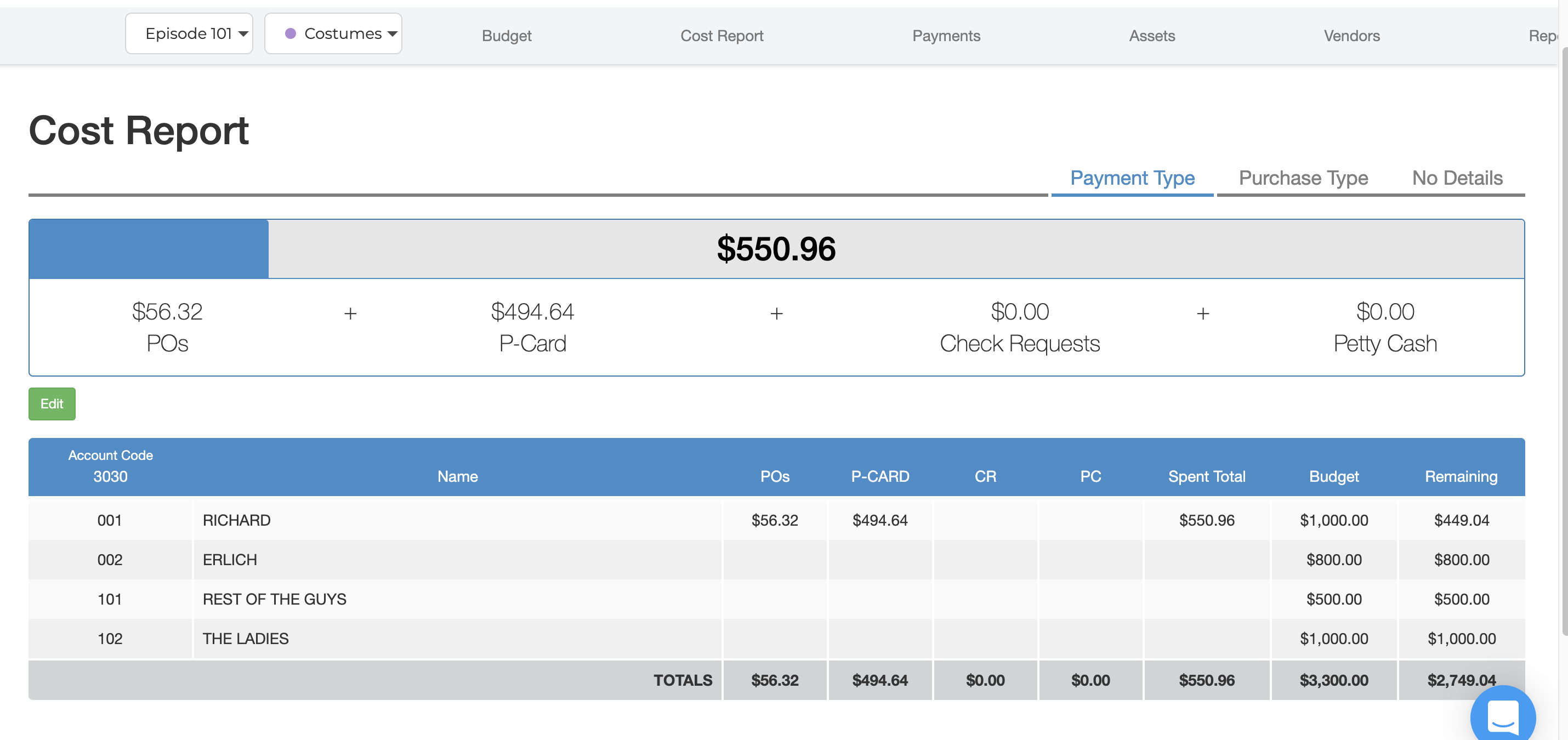Navigate to Vendors
Screen dimensions: 1568x740
click(1351, 36)
